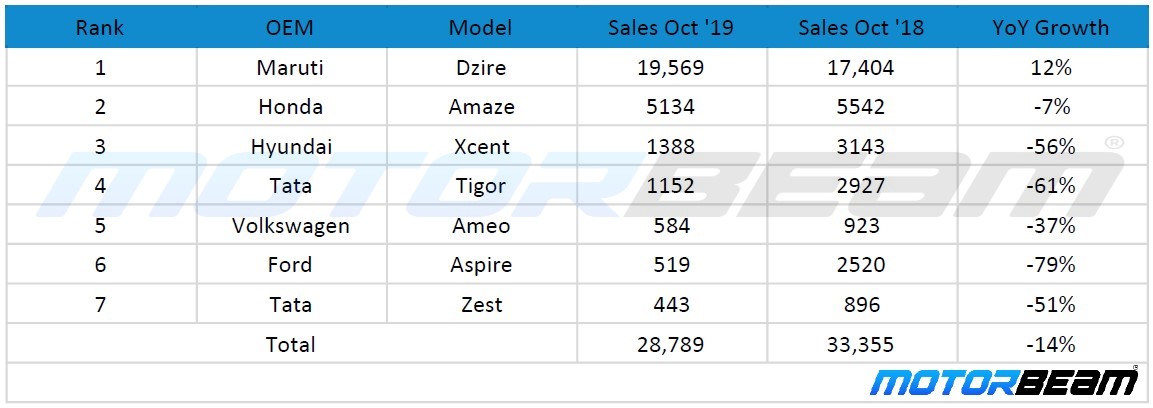
Task: Click the Sales Oct '19 header
Action: 670,28
